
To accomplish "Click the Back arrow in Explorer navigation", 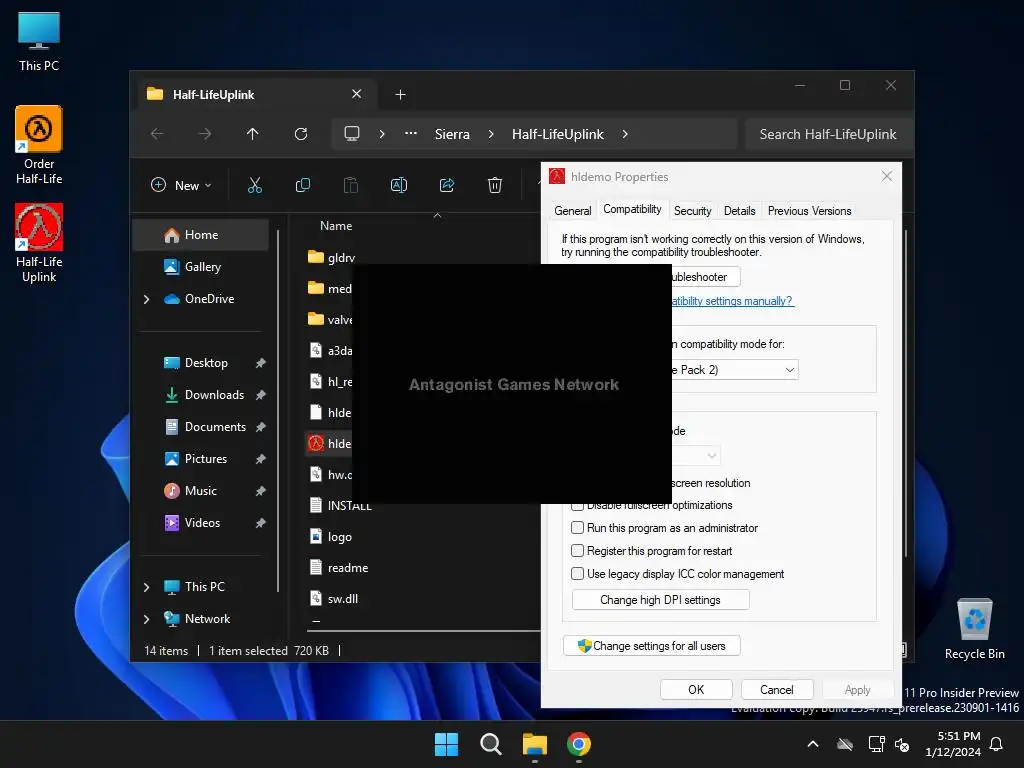I will pyautogui.click(x=157, y=134).
